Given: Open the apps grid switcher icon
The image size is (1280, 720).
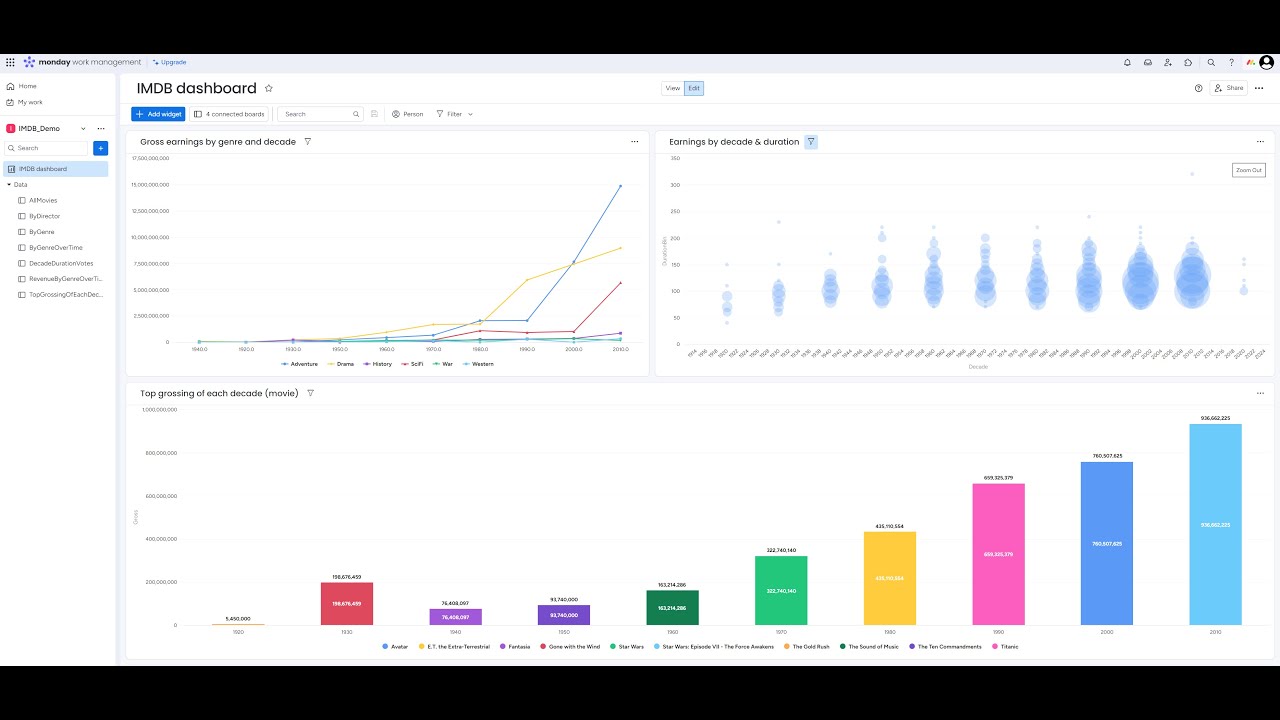Looking at the screenshot, I should tap(10, 62).
